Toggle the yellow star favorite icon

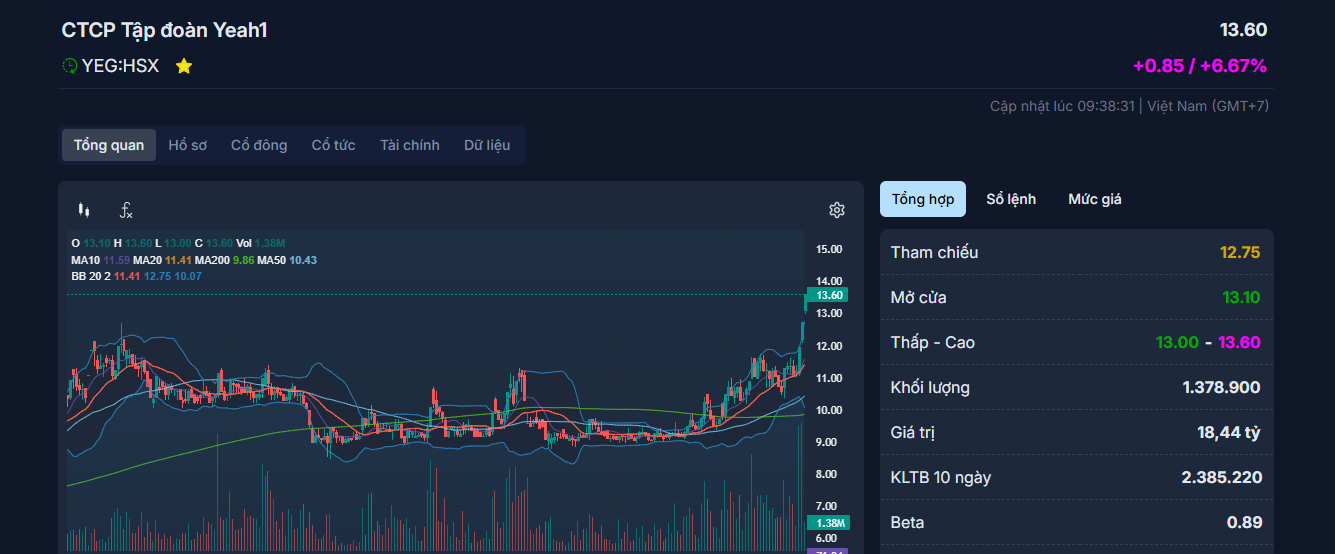(x=184, y=66)
